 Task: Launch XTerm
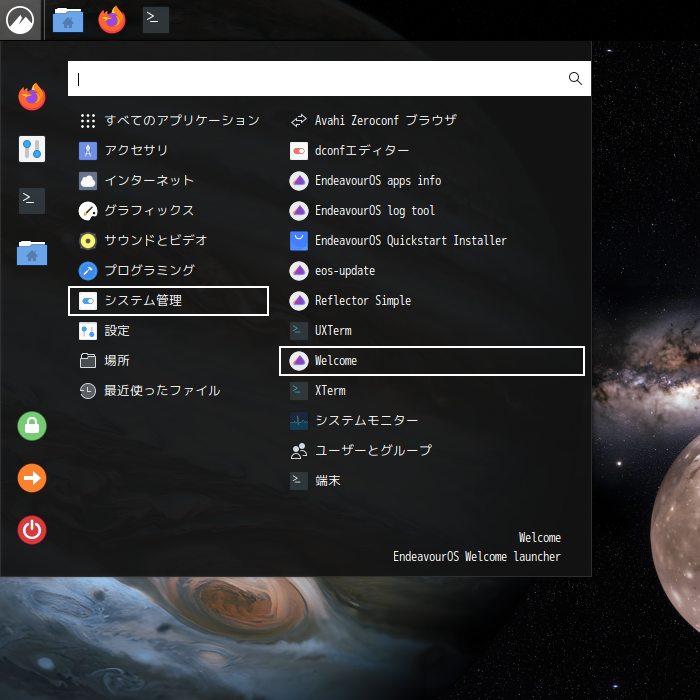pos(432,391)
